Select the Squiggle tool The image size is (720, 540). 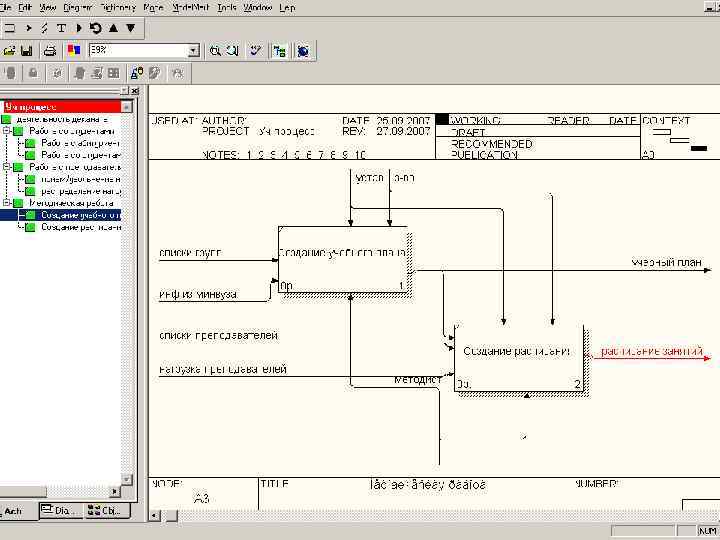(x=45, y=28)
